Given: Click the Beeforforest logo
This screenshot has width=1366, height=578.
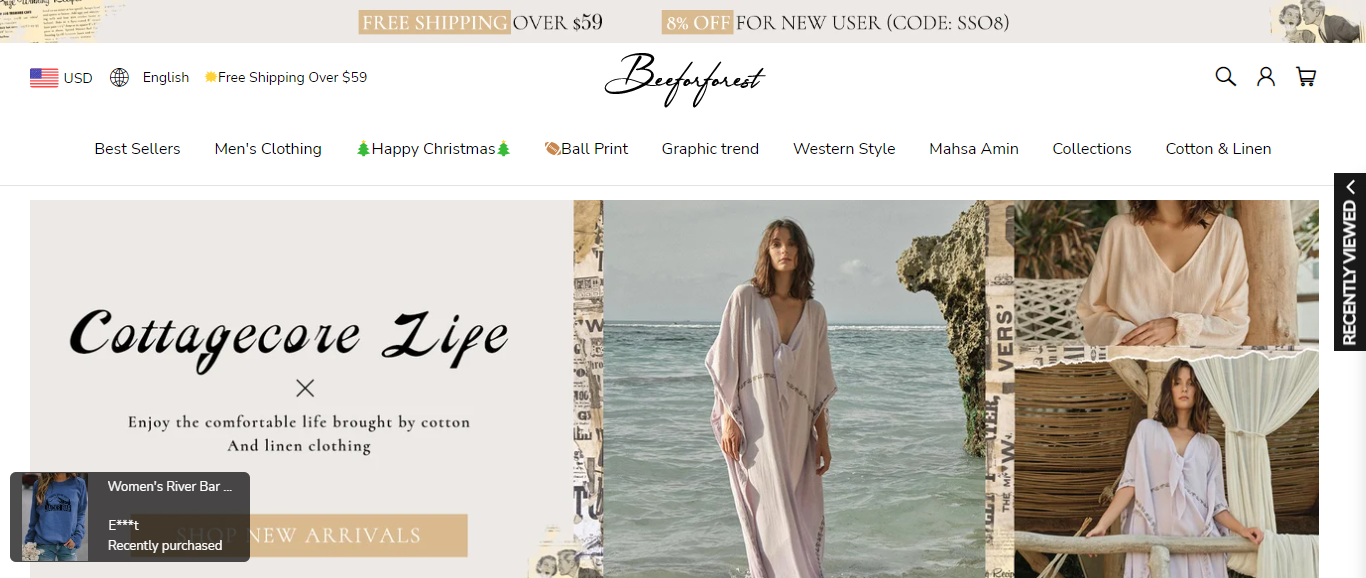Looking at the screenshot, I should click(684, 79).
